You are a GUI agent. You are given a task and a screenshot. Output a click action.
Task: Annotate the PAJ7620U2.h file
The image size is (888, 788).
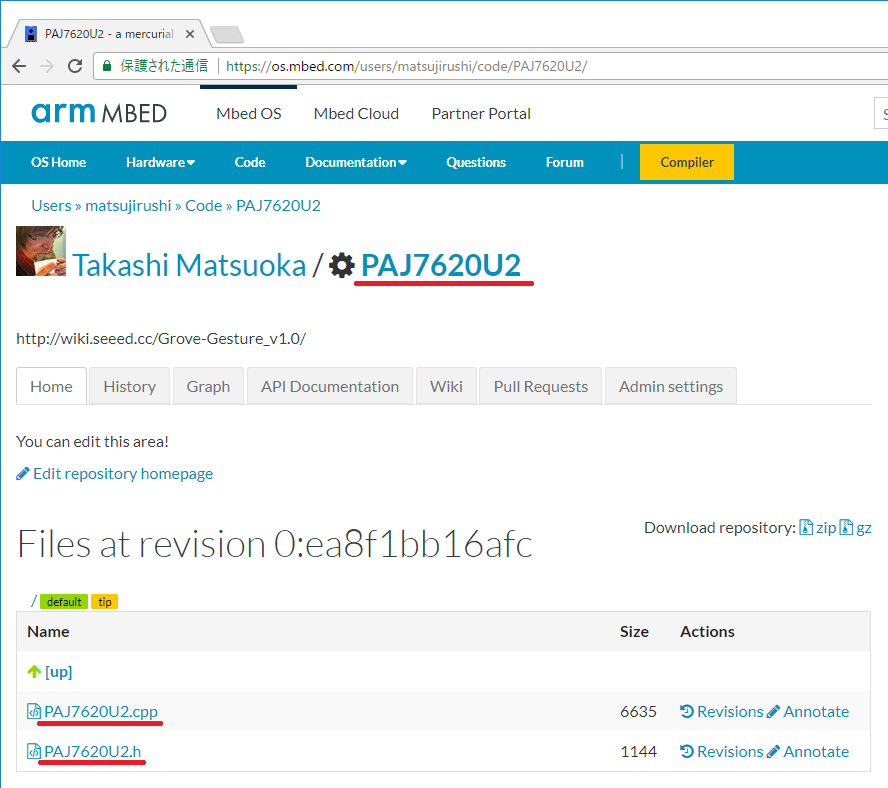pos(815,751)
